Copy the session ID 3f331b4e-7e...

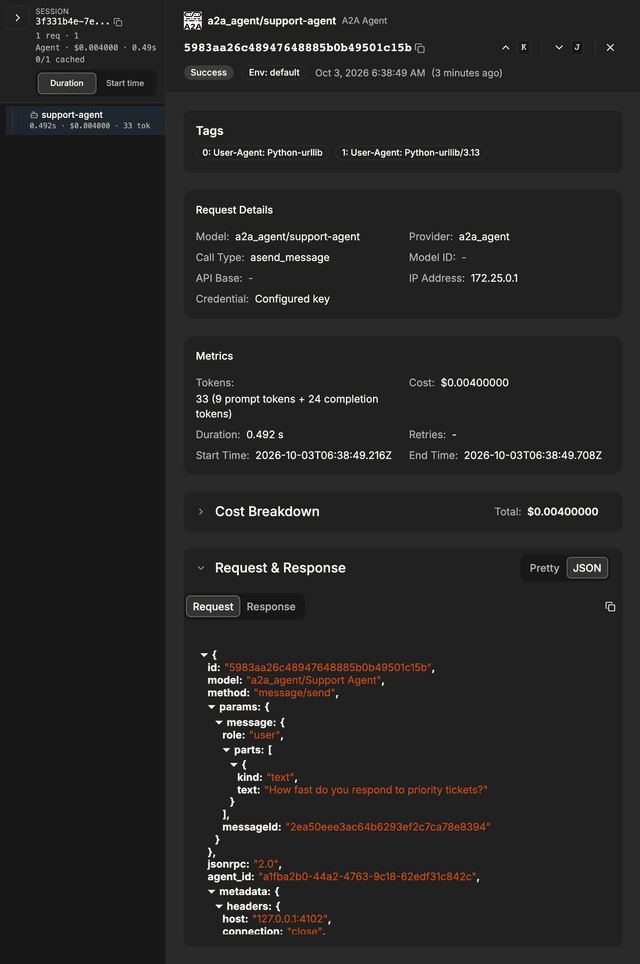pos(118,22)
